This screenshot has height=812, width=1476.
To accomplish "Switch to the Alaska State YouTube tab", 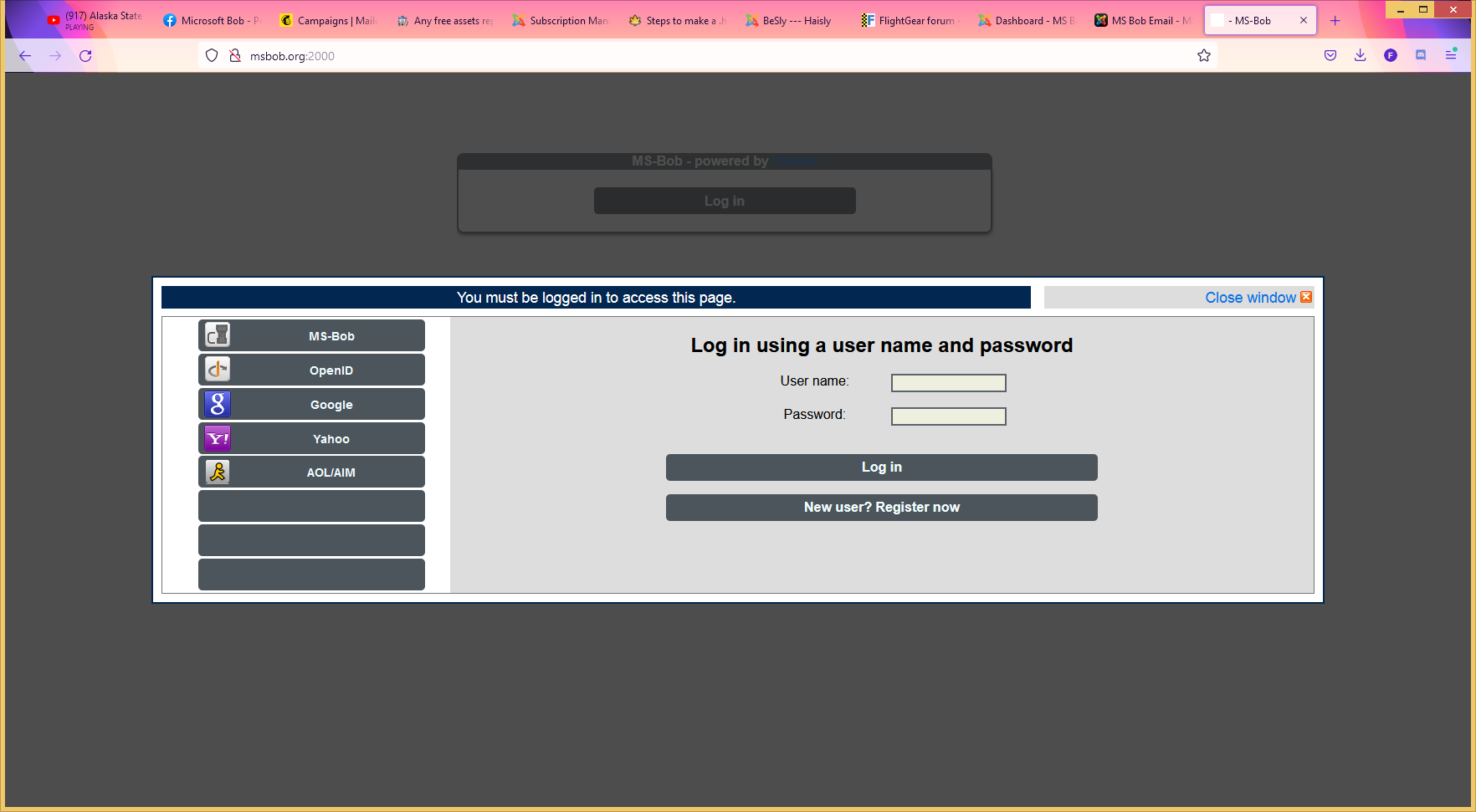I will click(x=95, y=21).
